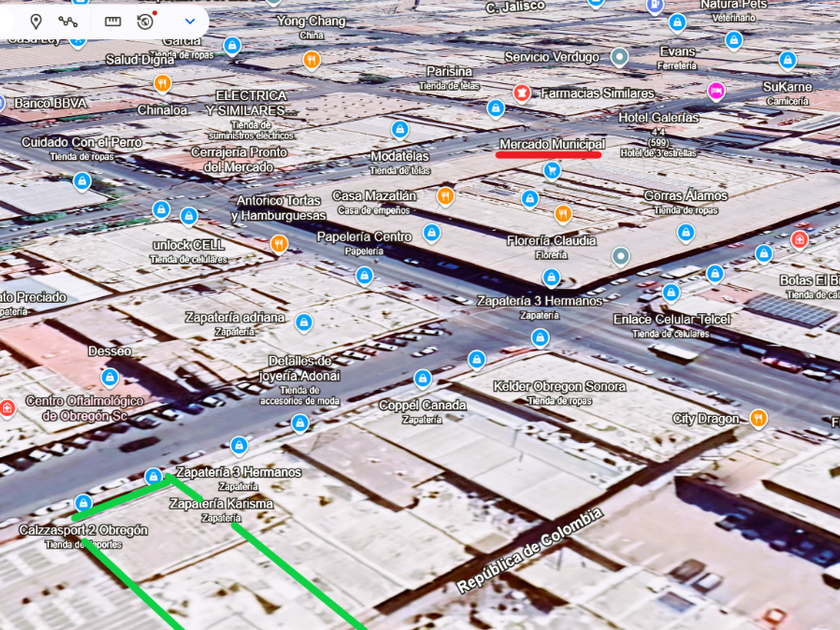Select the República de Colombia street label
The width and height of the screenshot is (840, 630).
click(530, 550)
